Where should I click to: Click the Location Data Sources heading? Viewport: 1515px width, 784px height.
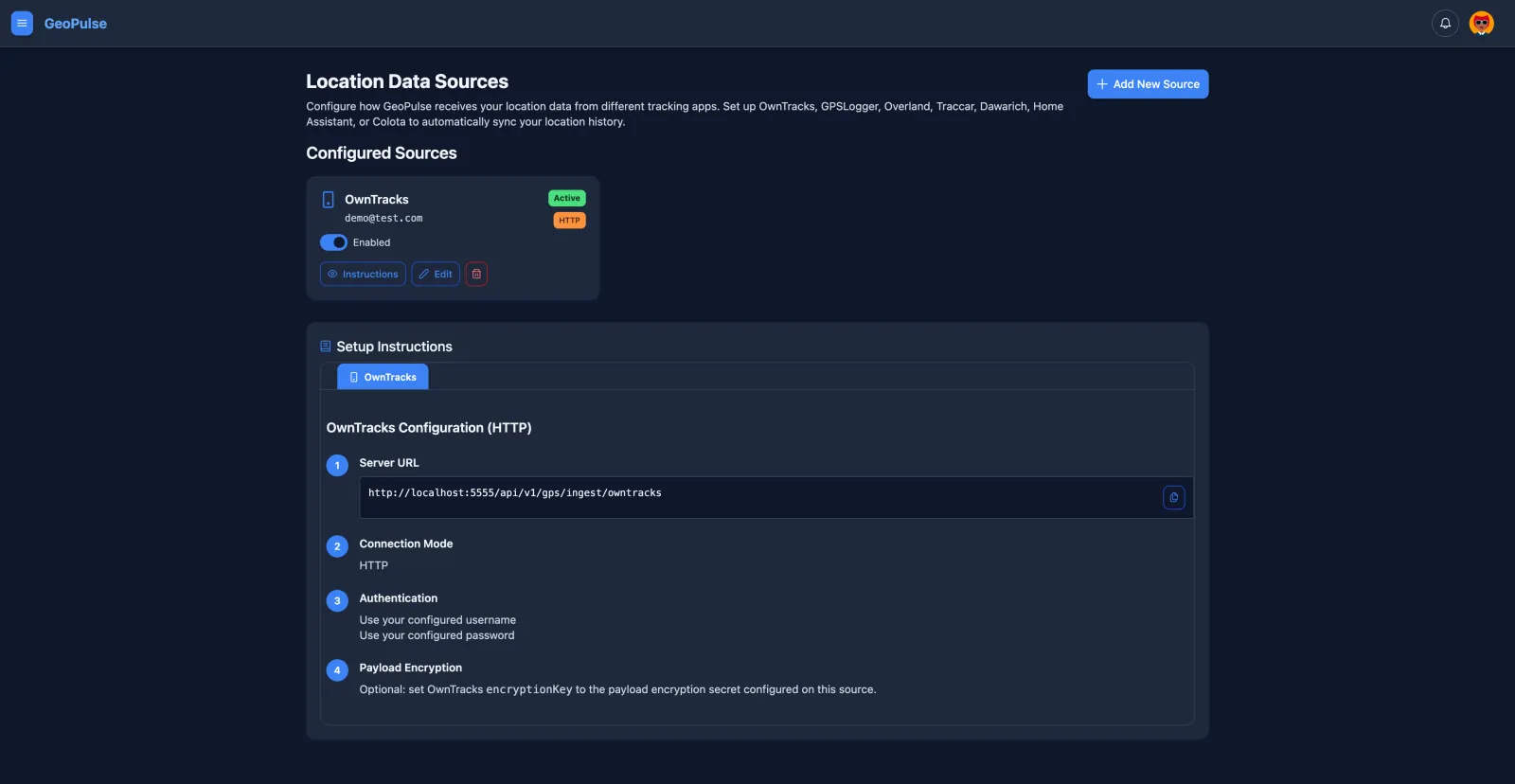coord(407,81)
